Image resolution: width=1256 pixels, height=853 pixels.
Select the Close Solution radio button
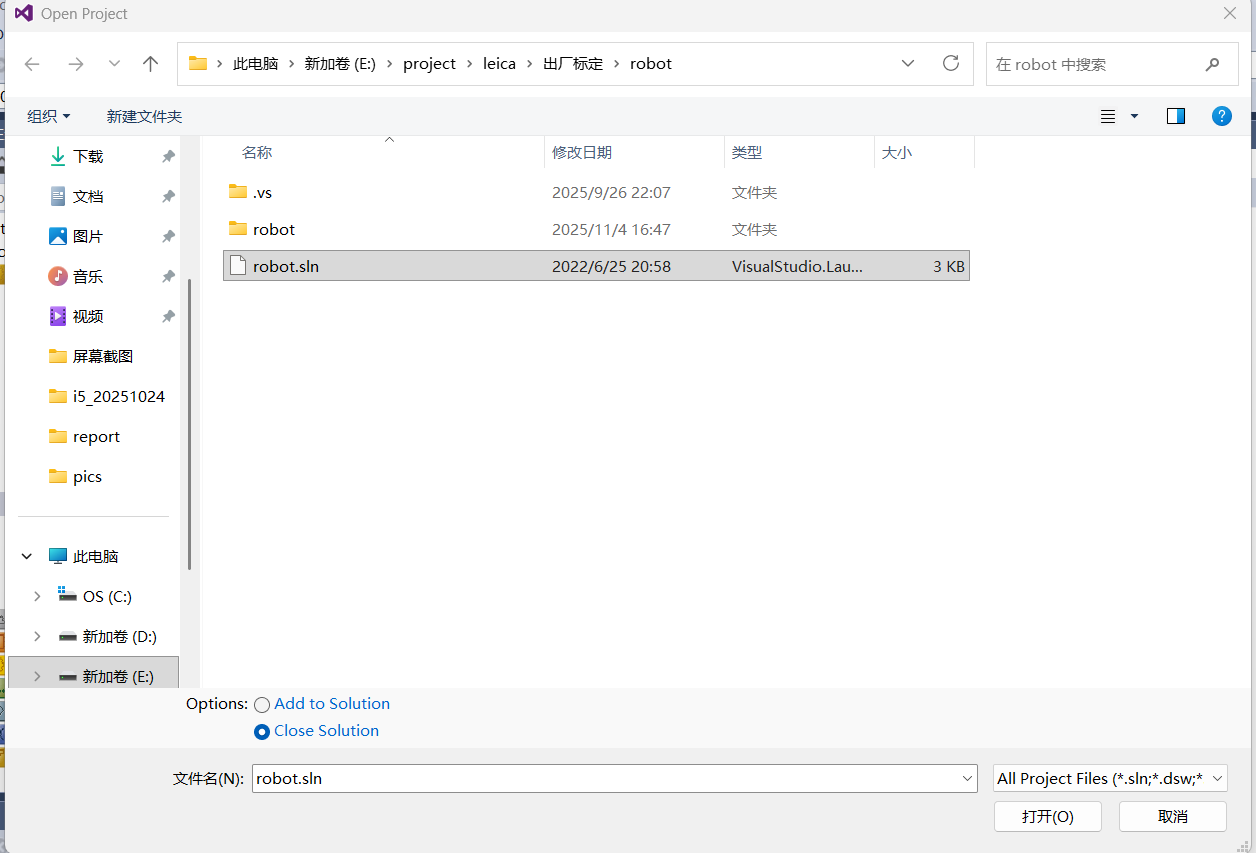(x=262, y=732)
